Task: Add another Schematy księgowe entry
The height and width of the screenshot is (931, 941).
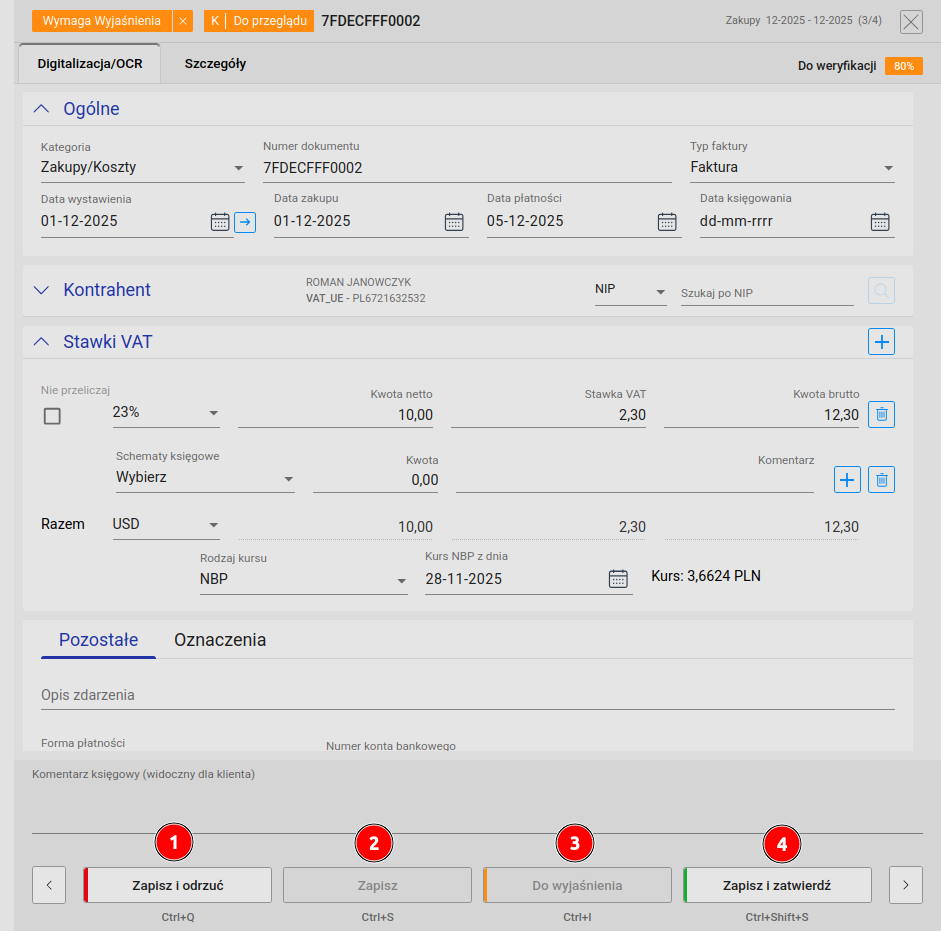Action: tap(847, 480)
